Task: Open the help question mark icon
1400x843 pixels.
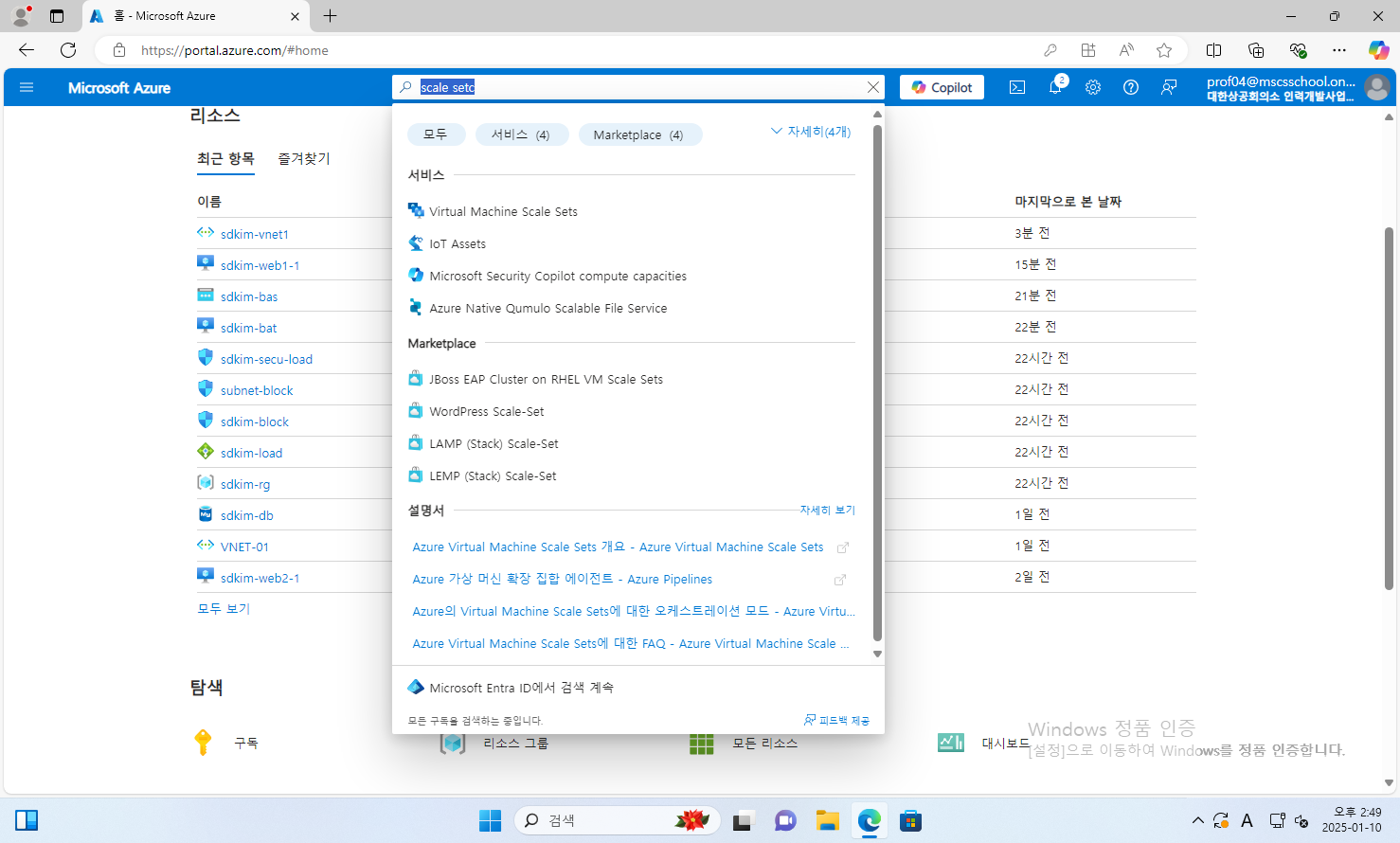Action: pos(1131,87)
